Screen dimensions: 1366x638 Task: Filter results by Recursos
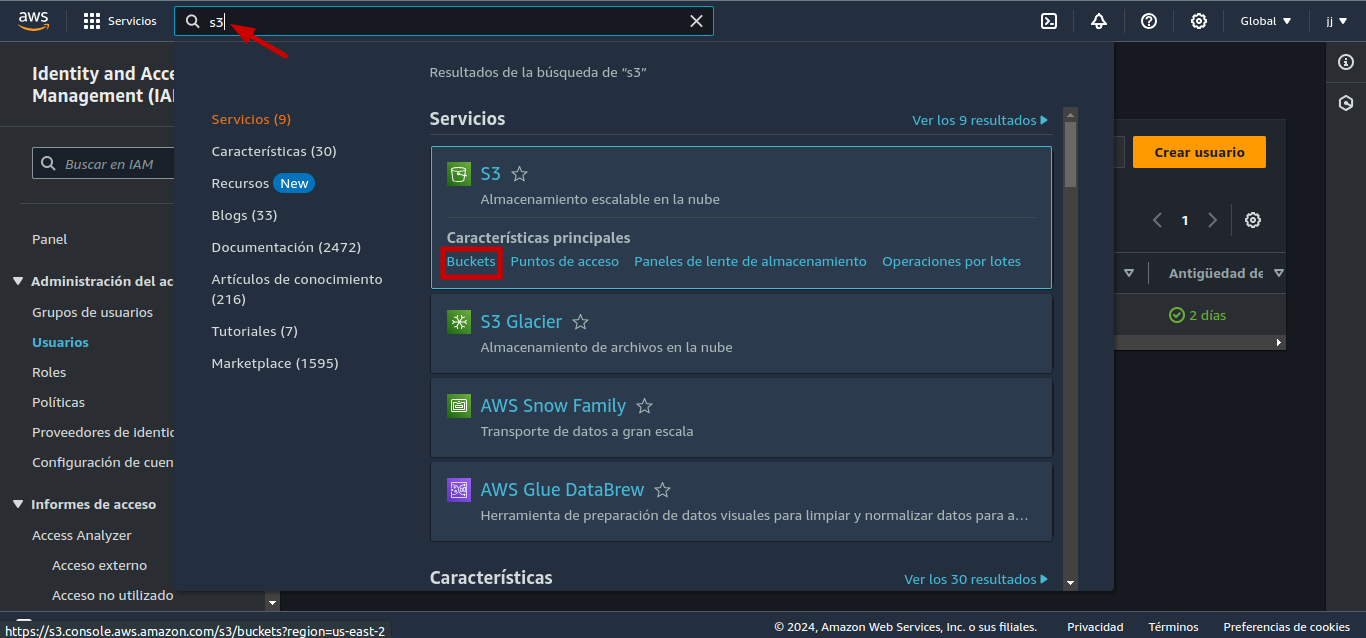(240, 183)
